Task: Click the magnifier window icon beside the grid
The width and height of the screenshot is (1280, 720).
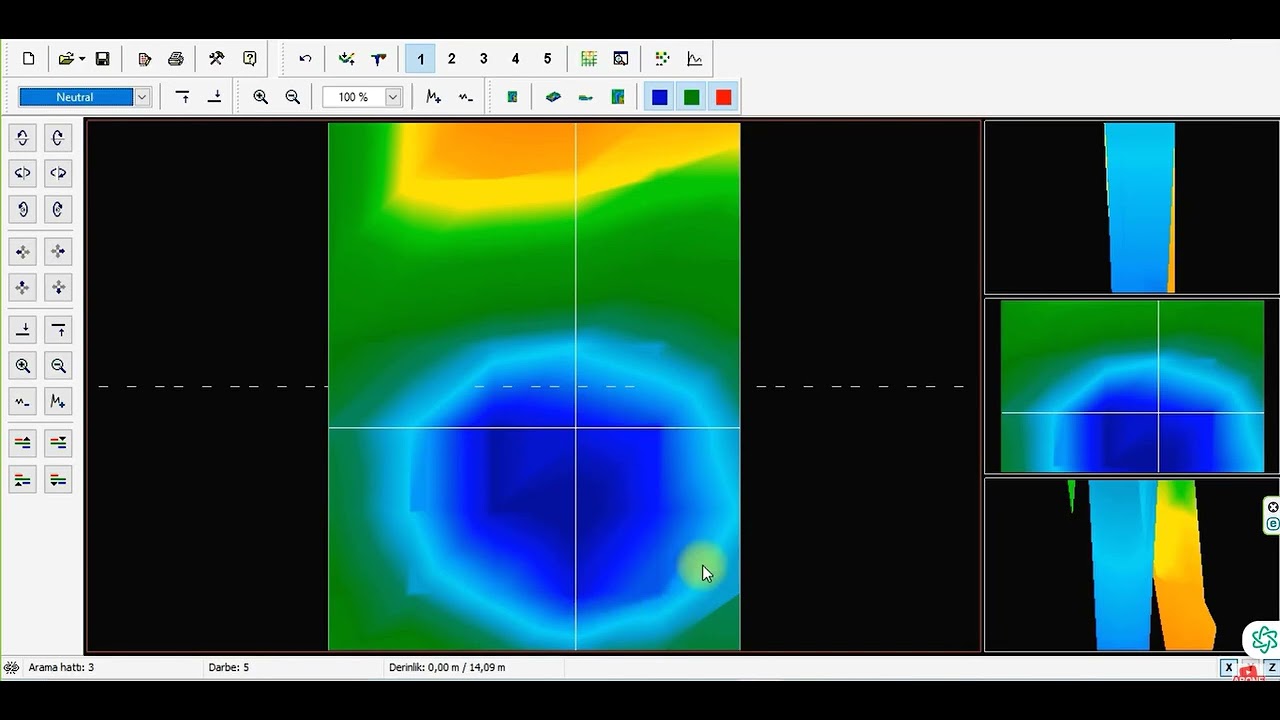Action: point(621,59)
